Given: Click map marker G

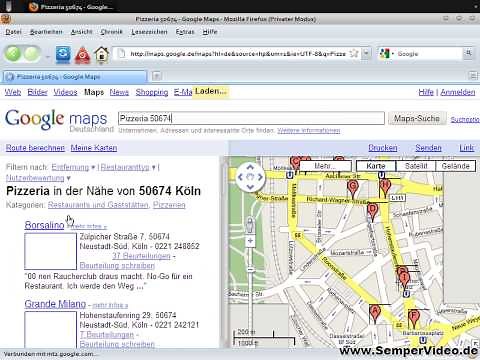Looking at the screenshot, I should 353,188.
